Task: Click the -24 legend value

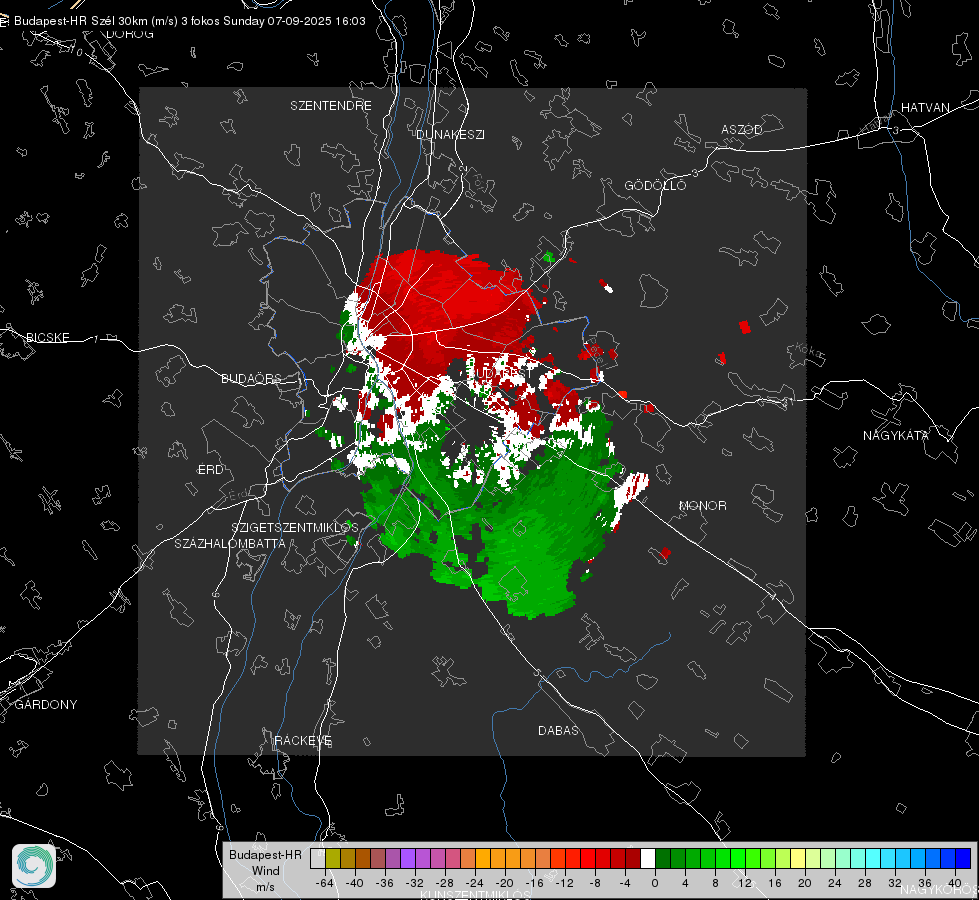Action: coord(475,883)
